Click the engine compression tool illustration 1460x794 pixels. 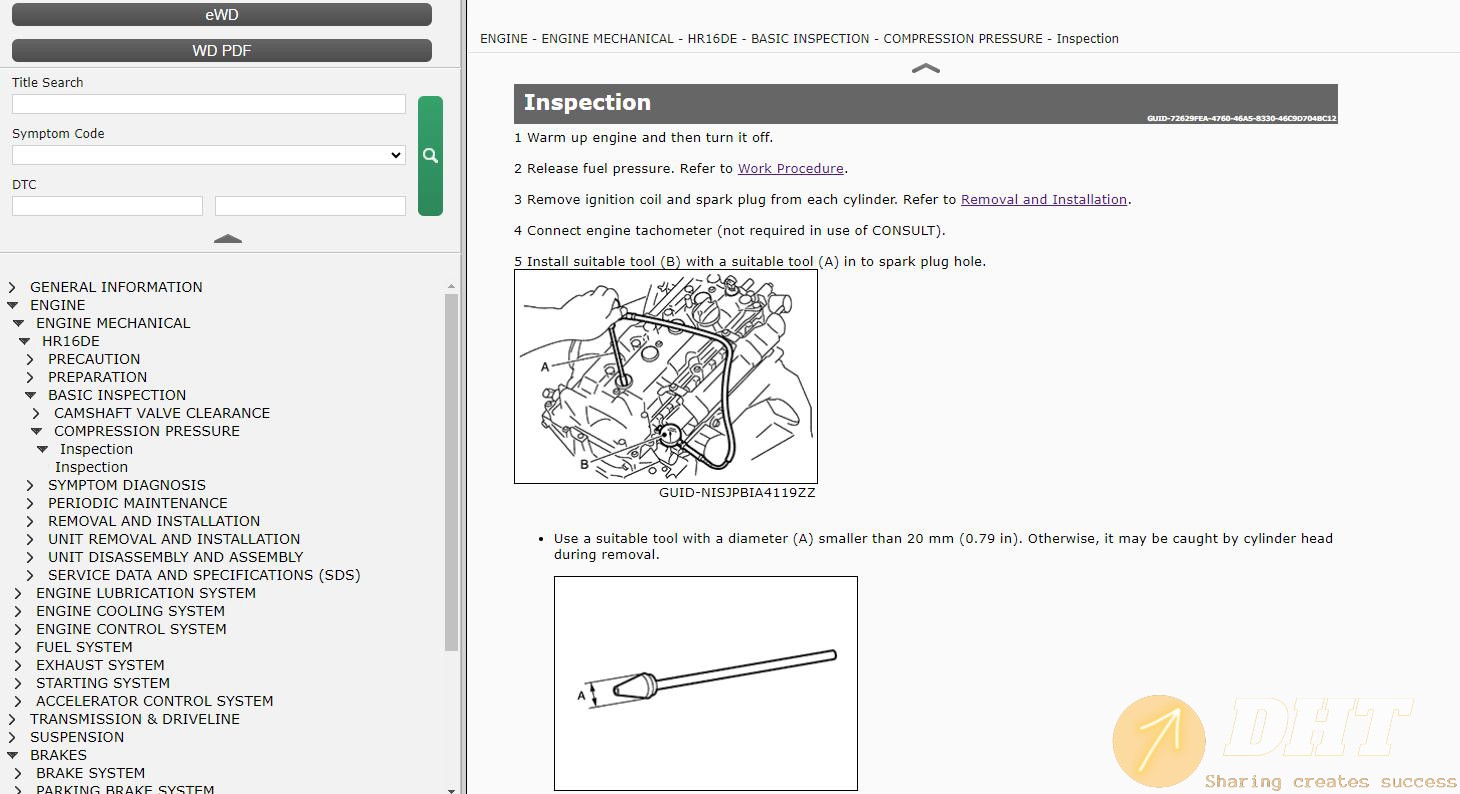pyautogui.click(x=666, y=377)
